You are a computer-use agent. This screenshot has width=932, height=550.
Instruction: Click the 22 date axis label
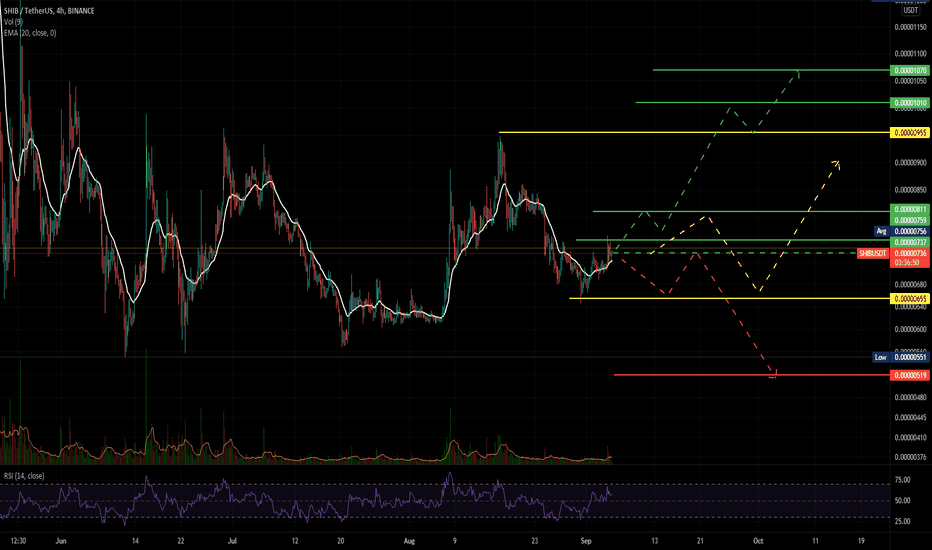pyautogui.click(x=181, y=541)
